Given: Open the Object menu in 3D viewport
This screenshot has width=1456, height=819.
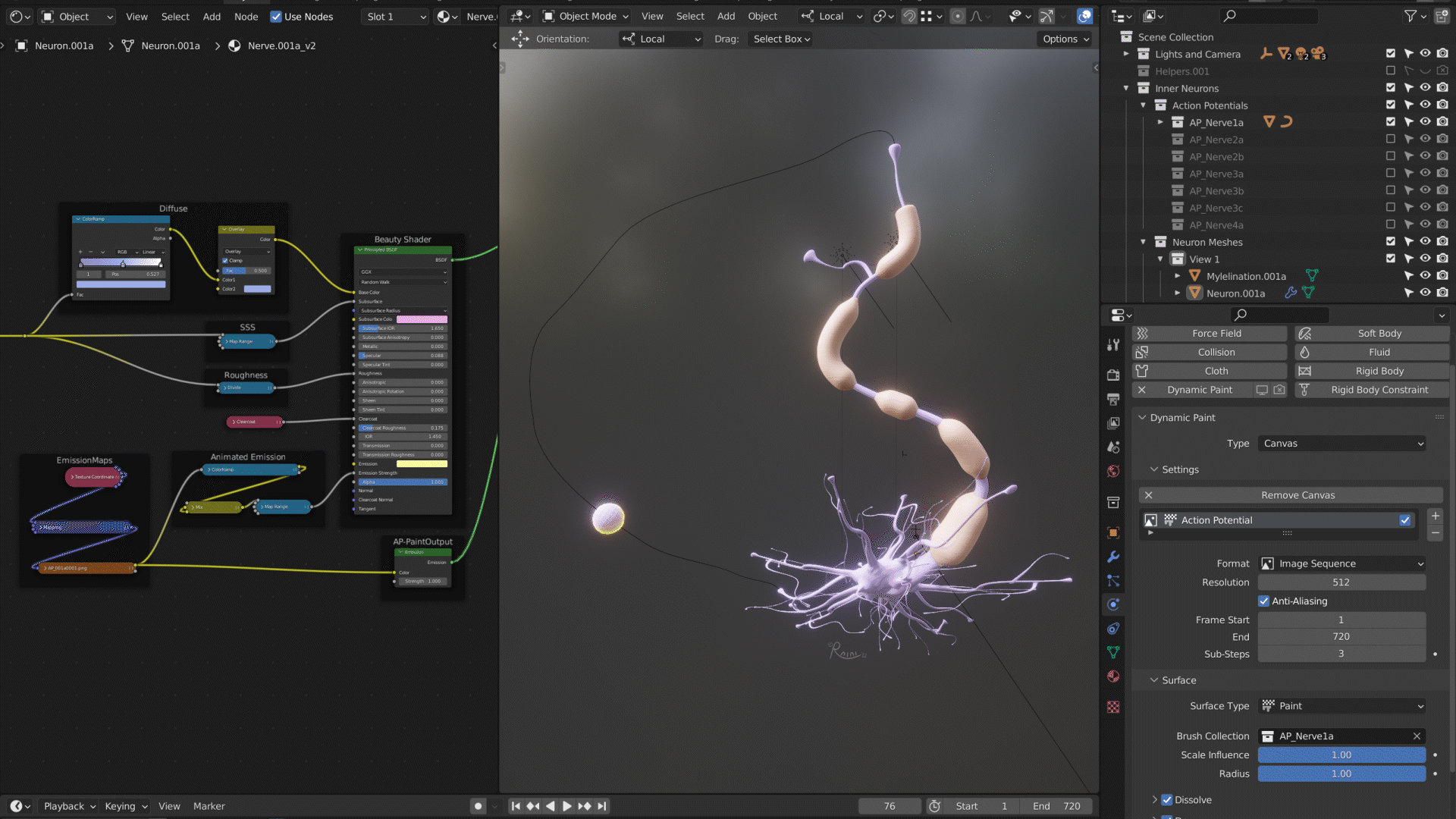Looking at the screenshot, I should click(x=762, y=16).
